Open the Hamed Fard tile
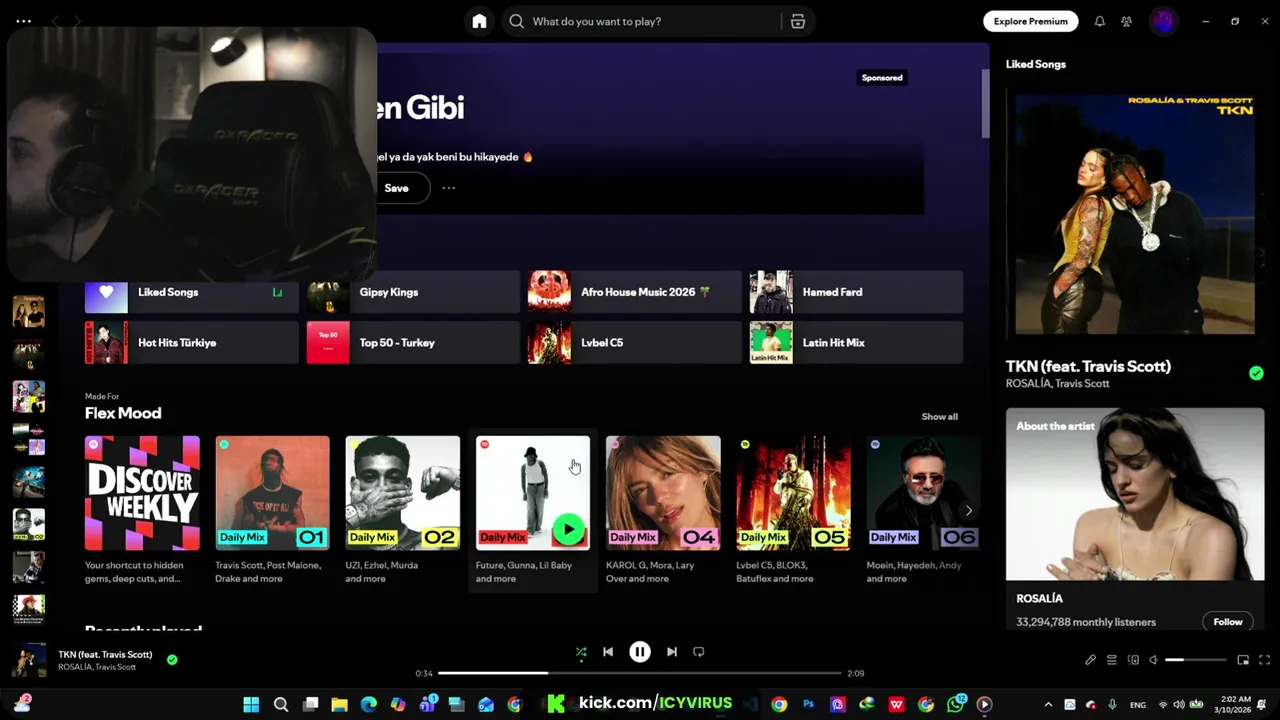 coord(856,292)
